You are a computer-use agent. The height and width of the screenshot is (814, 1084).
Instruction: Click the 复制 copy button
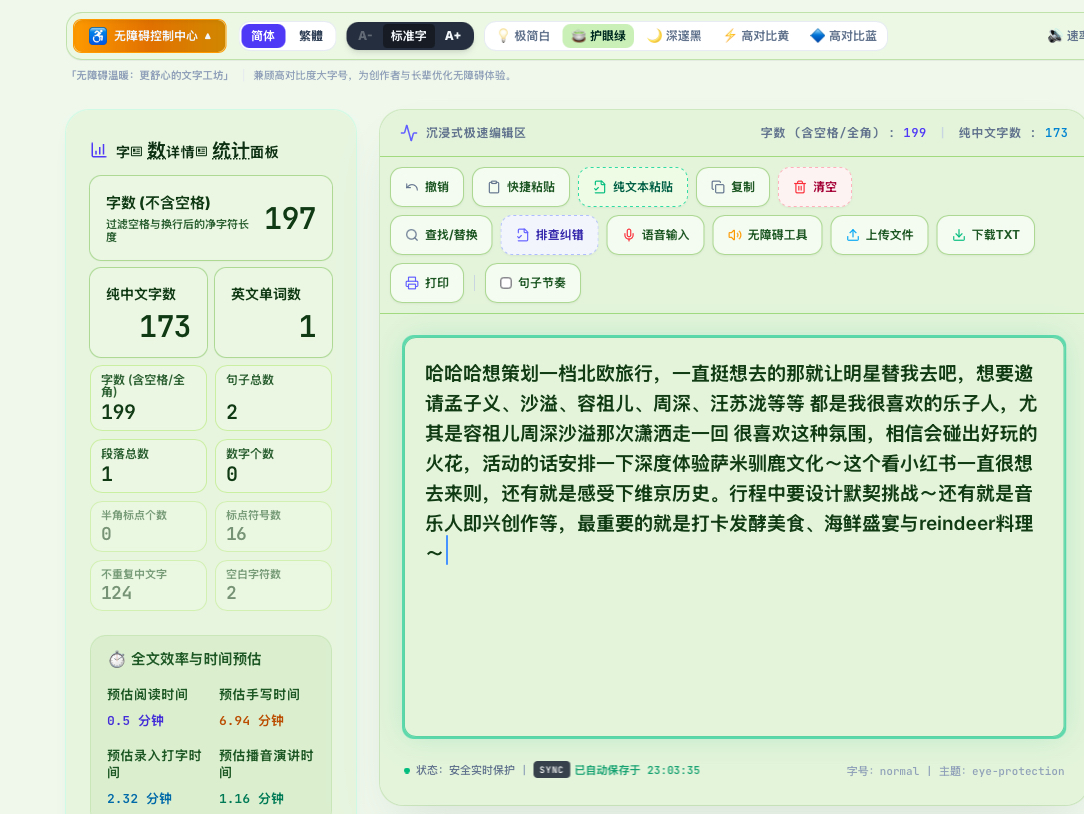(x=733, y=187)
